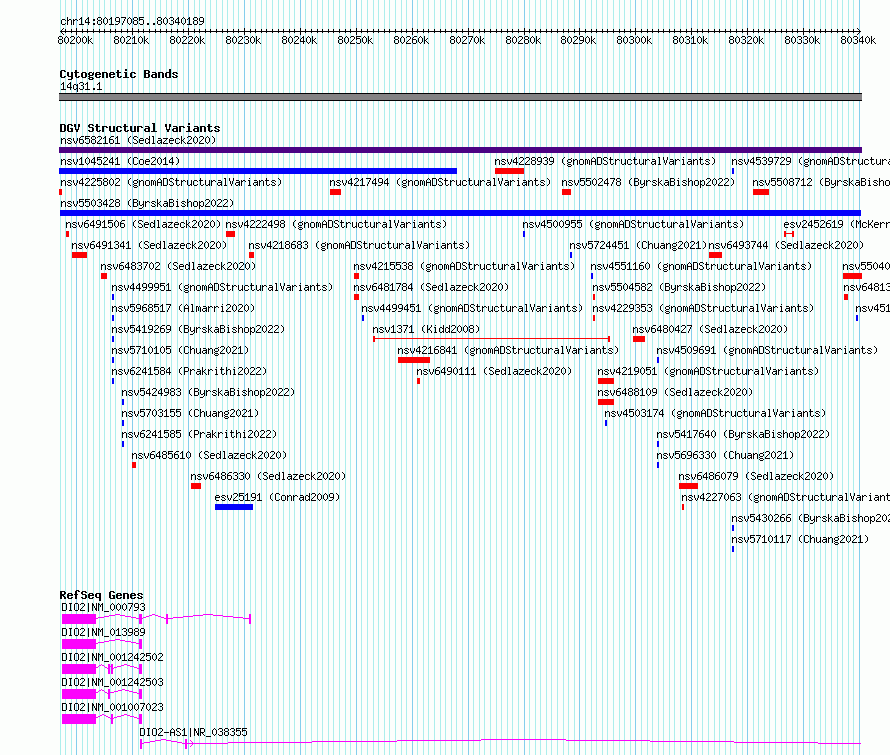This screenshot has height=755, width=890.
Task: Select DIO2-AS1|NR_038355 gene label
Action: [194, 732]
